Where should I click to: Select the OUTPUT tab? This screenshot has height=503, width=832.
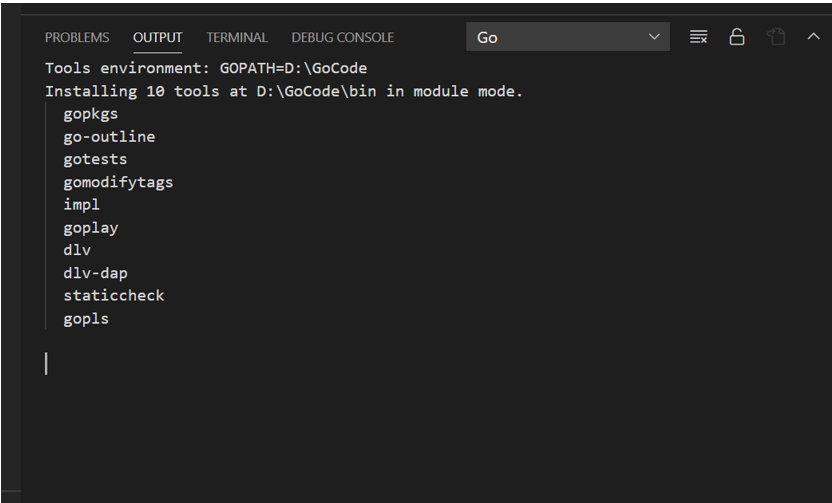click(158, 38)
